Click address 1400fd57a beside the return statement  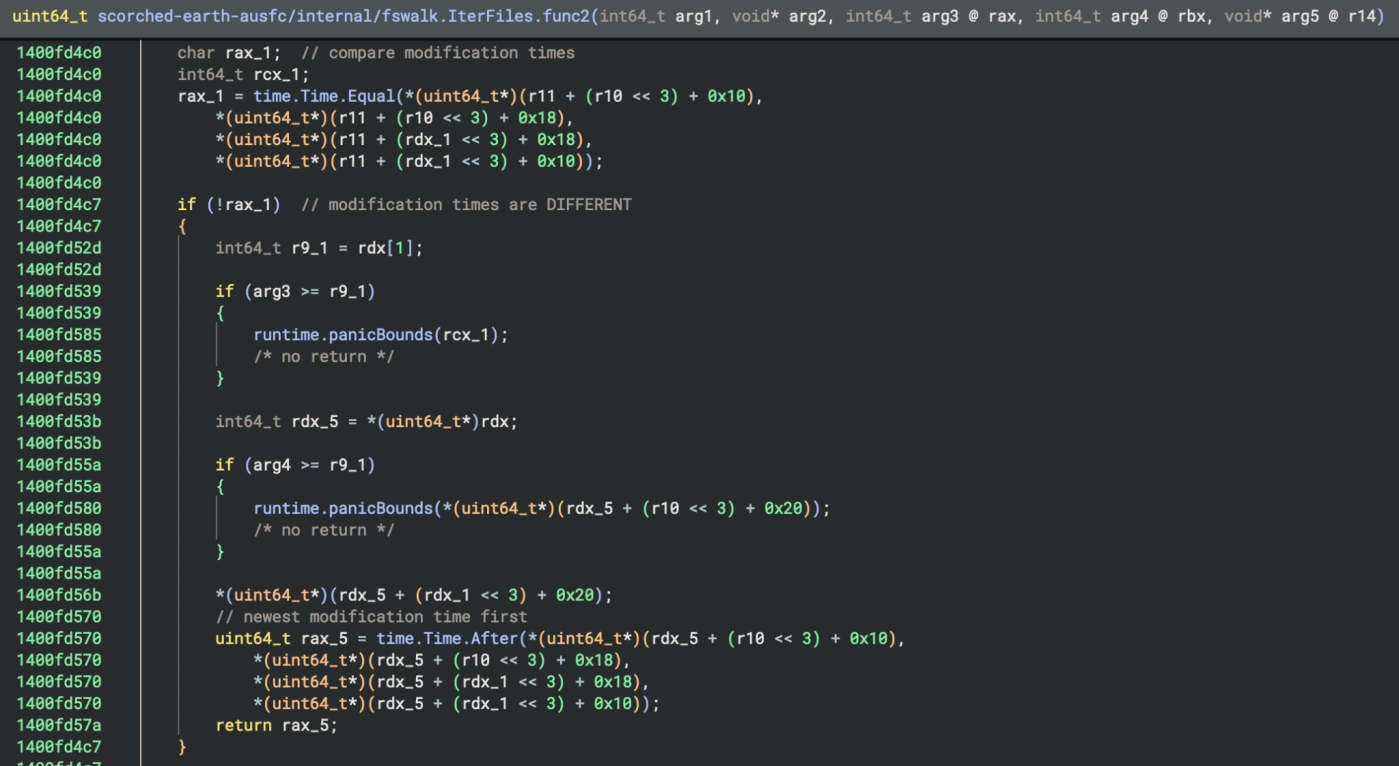(x=59, y=725)
